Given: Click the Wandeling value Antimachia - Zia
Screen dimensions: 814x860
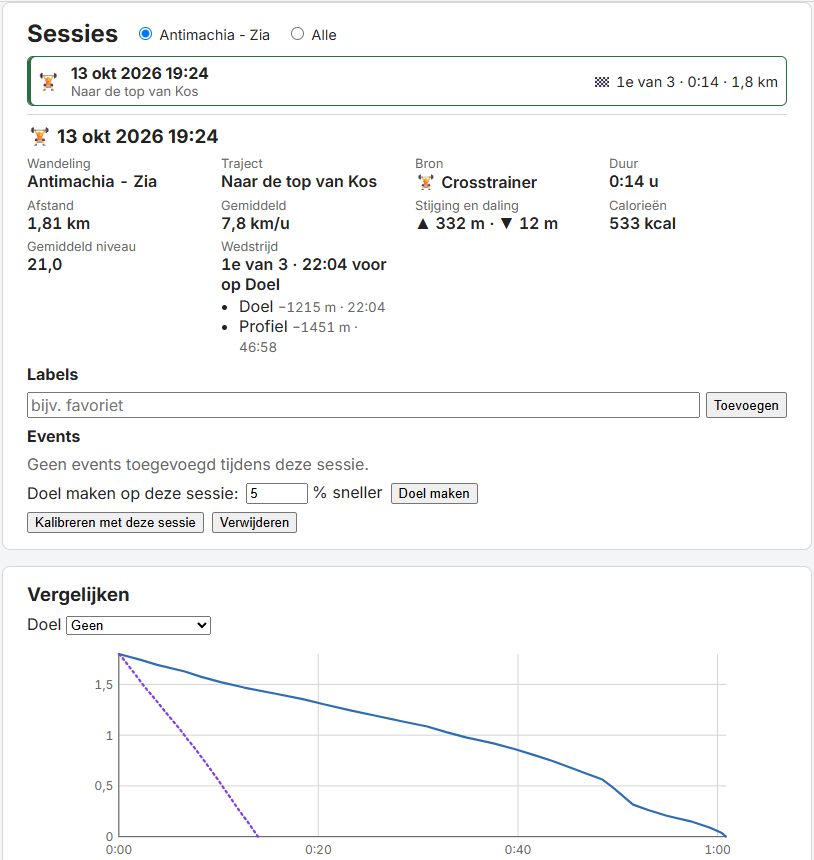Looking at the screenshot, I should pyautogui.click(x=92, y=182).
